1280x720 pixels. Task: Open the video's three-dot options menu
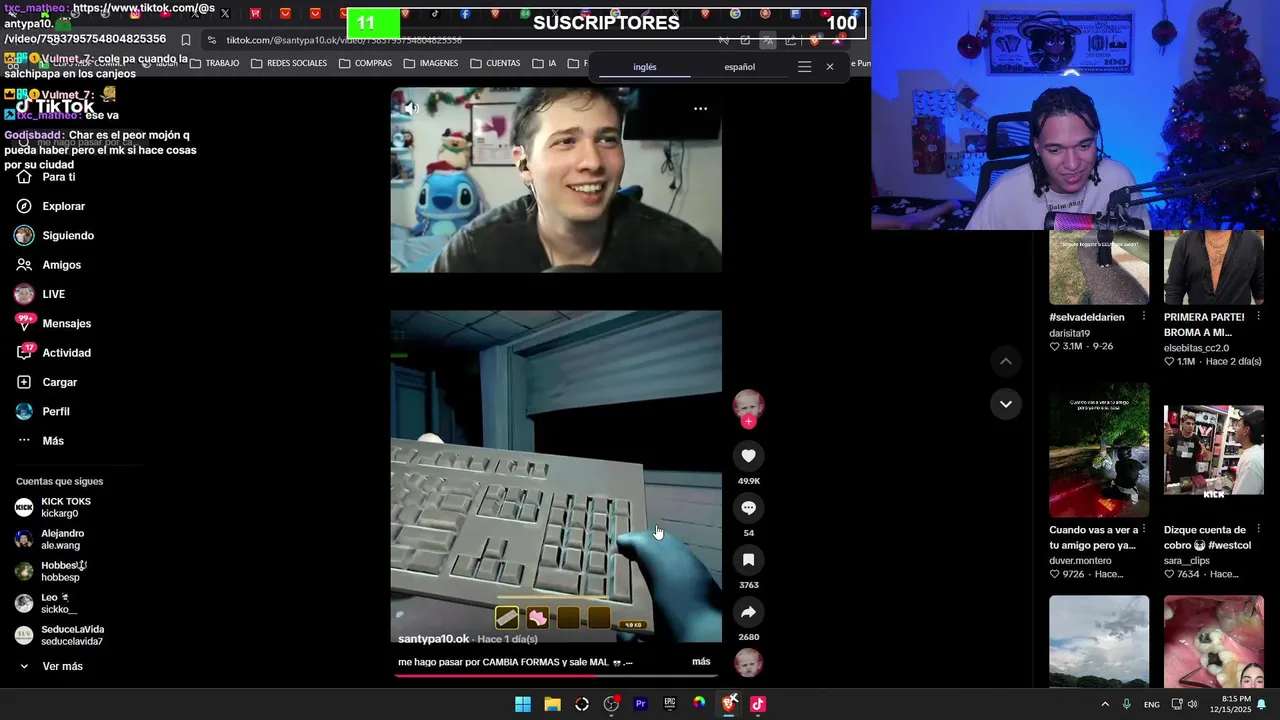pyautogui.click(x=700, y=108)
